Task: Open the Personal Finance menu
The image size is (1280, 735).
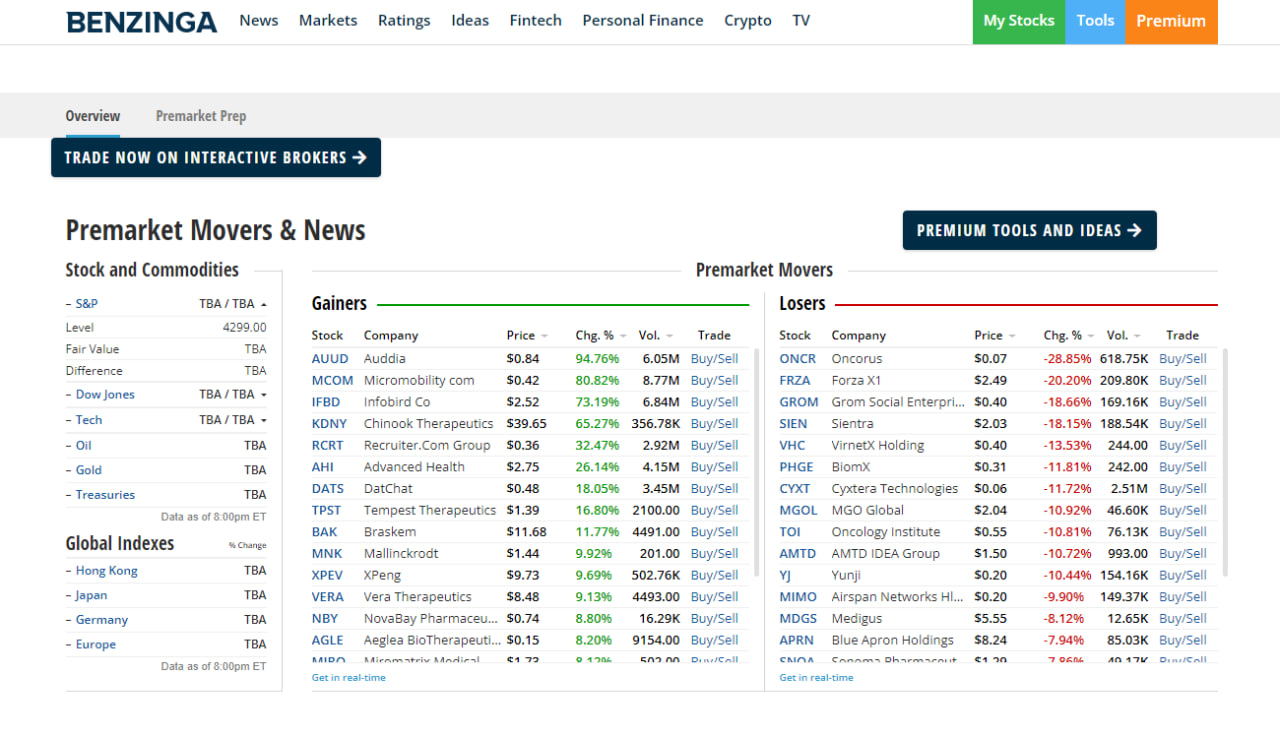Action: click(643, 20)
